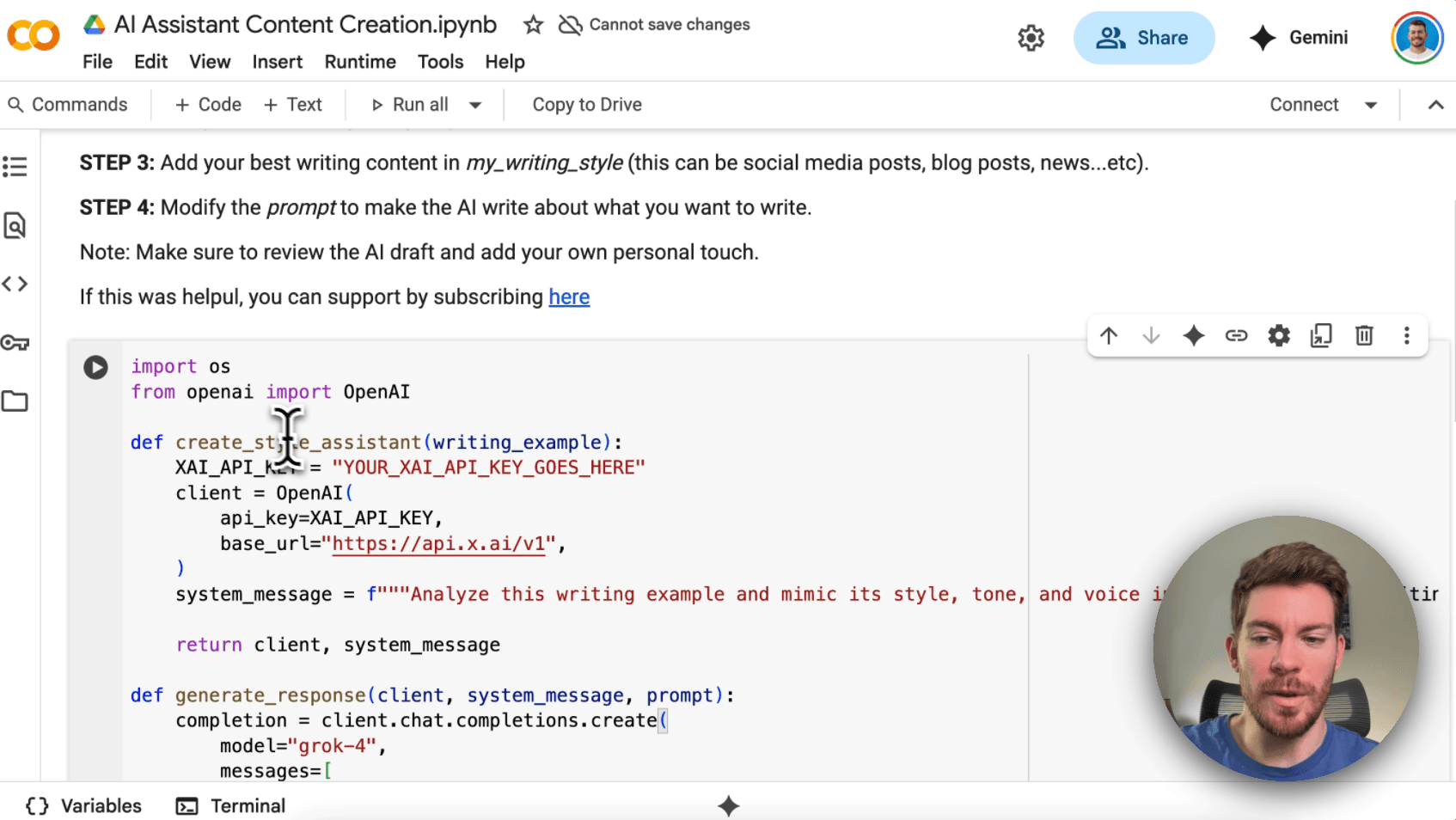Open Find and replace in sidebar
This screenshot has height=820, width=1456.
[x=15, y=225]
